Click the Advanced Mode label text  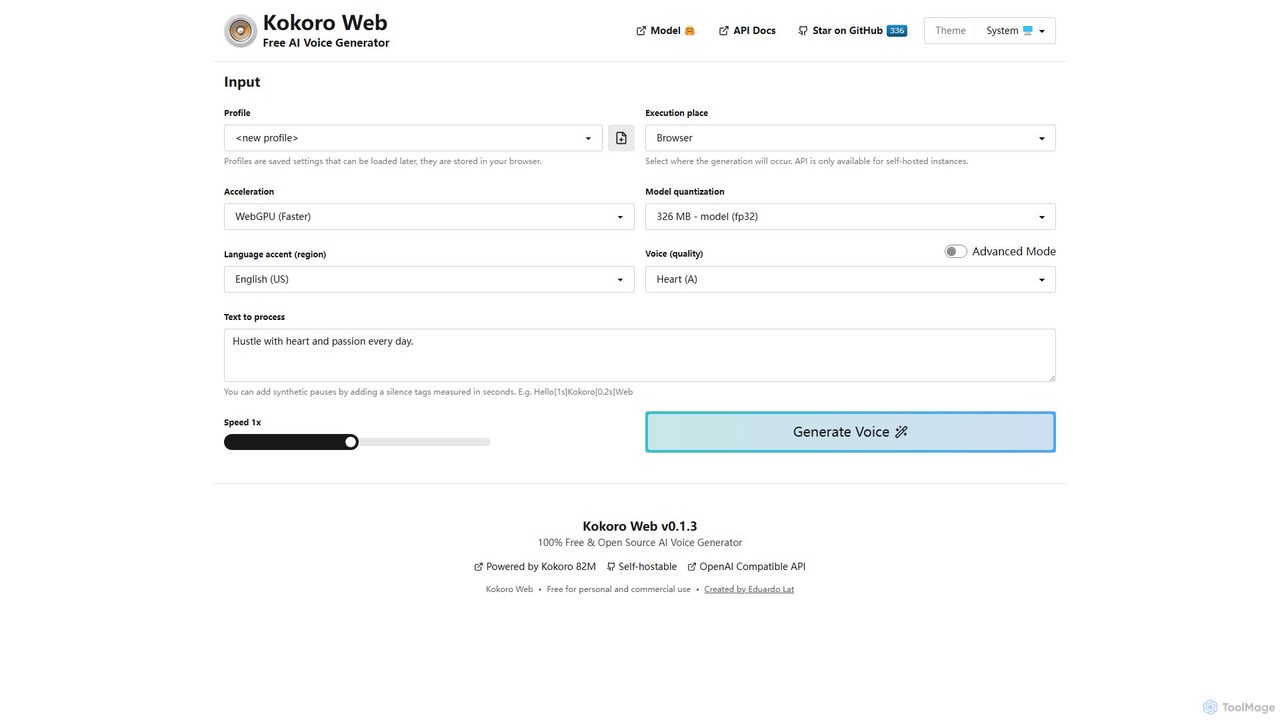point(1014,252)
